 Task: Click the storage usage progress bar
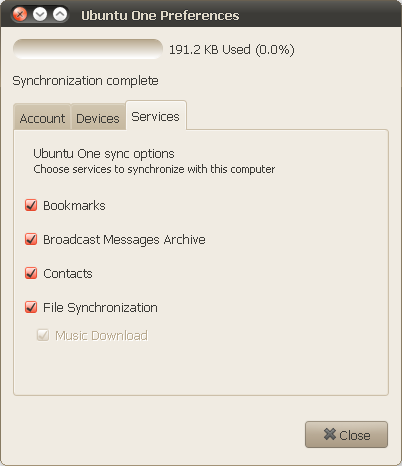(88, 49)
